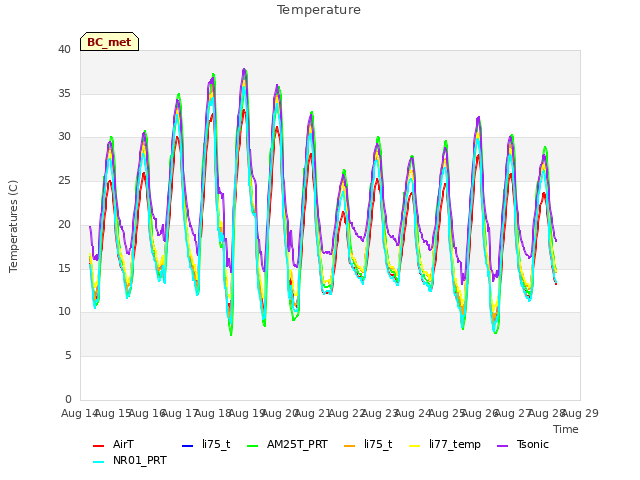The height and width of the screenshot is (480, 640).
Task: Click the 5 y-axis tick label
Action: [68, 356]
